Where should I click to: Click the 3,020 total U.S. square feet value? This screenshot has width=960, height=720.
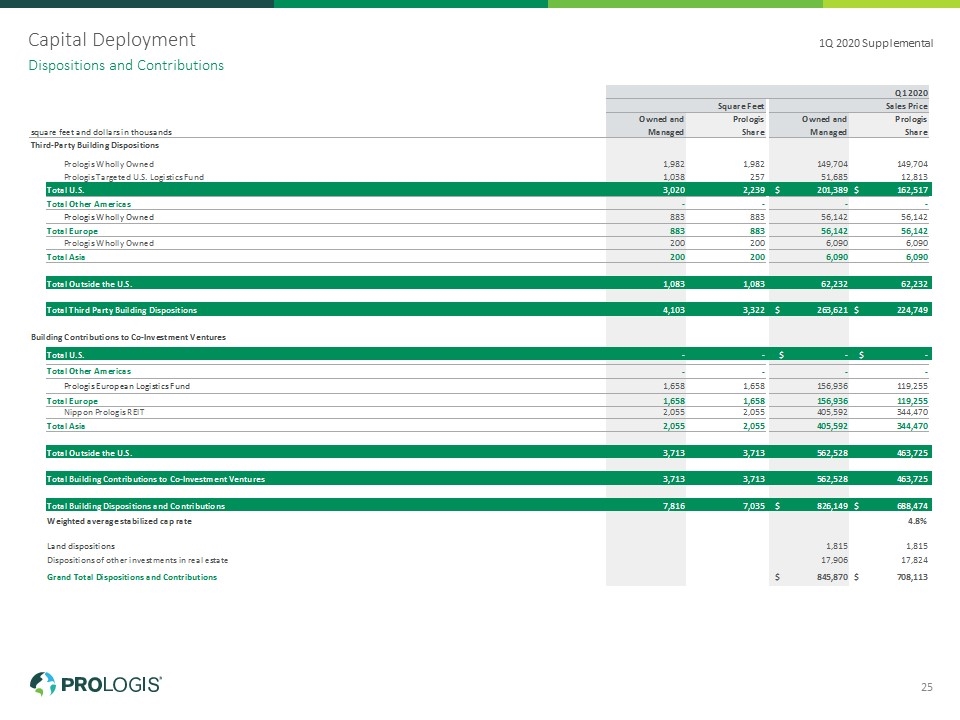(673, 190)
